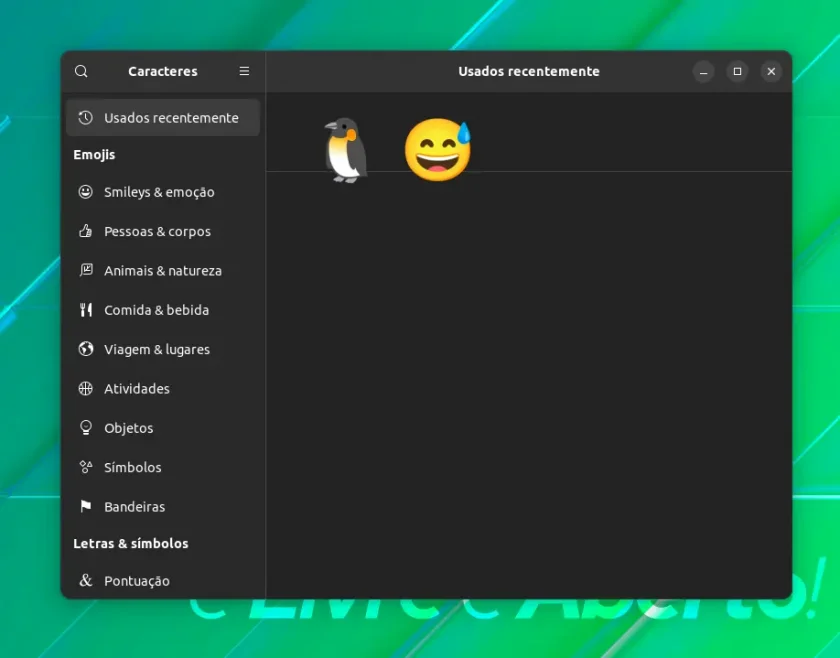The image size is (840, 658).
Task: Browse Animais & natureza emojis
Action: (163, 271)
